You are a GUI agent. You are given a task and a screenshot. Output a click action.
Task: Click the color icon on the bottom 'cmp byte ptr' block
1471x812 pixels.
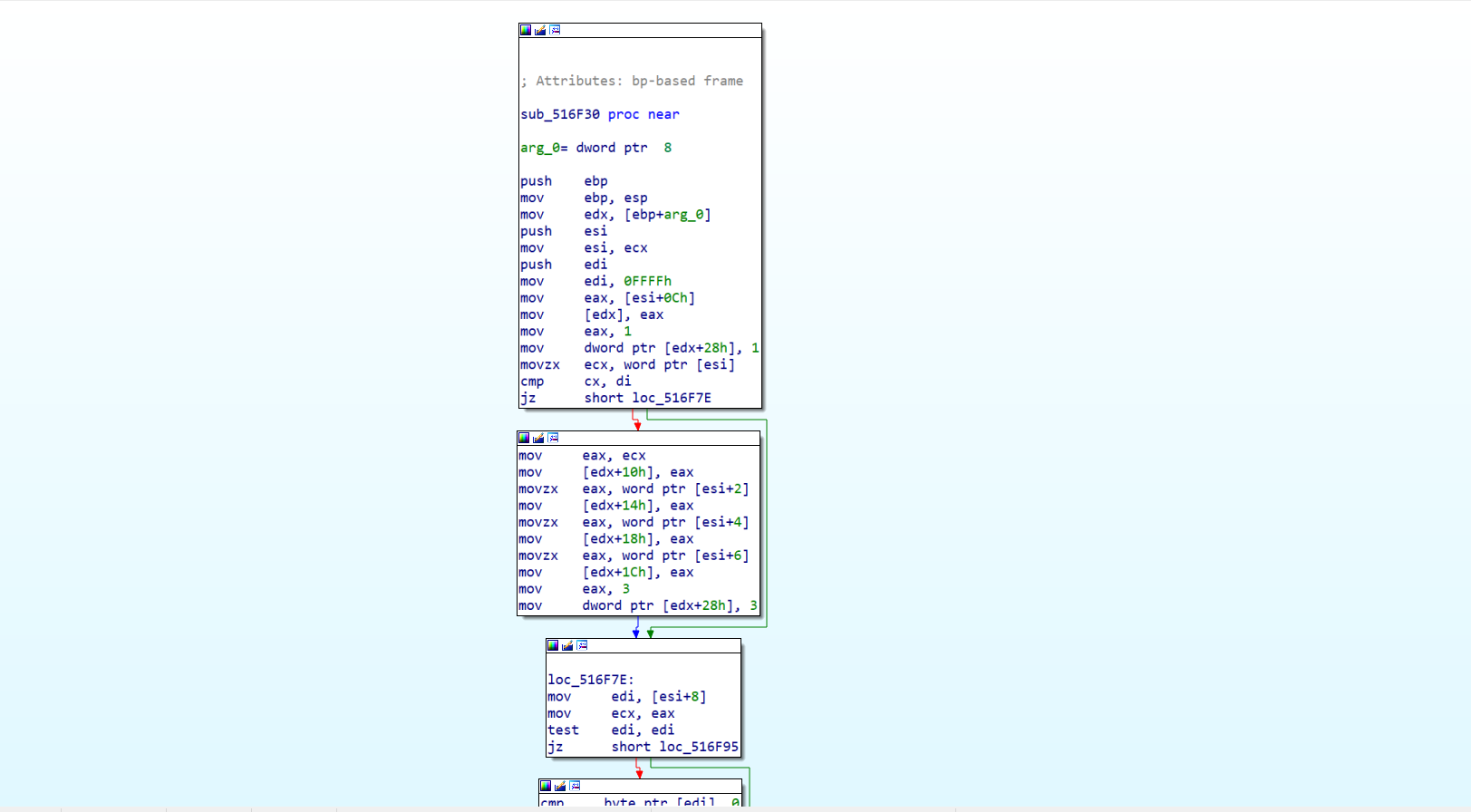click(x=546, y=786)
